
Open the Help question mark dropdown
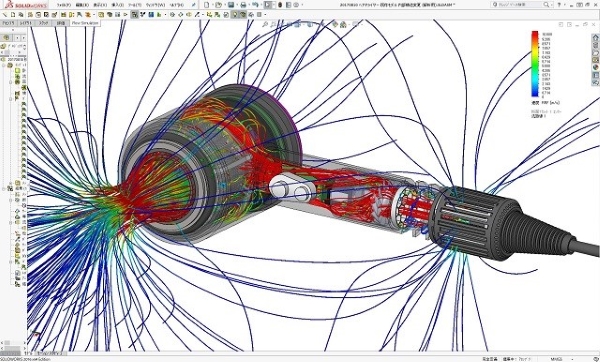[x=560, y=5]
